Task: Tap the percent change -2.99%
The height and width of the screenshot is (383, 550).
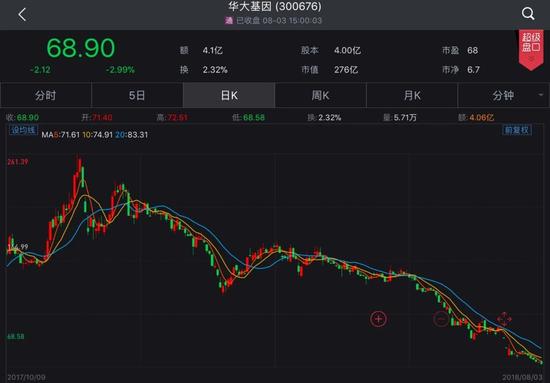Action: [120, 70]
